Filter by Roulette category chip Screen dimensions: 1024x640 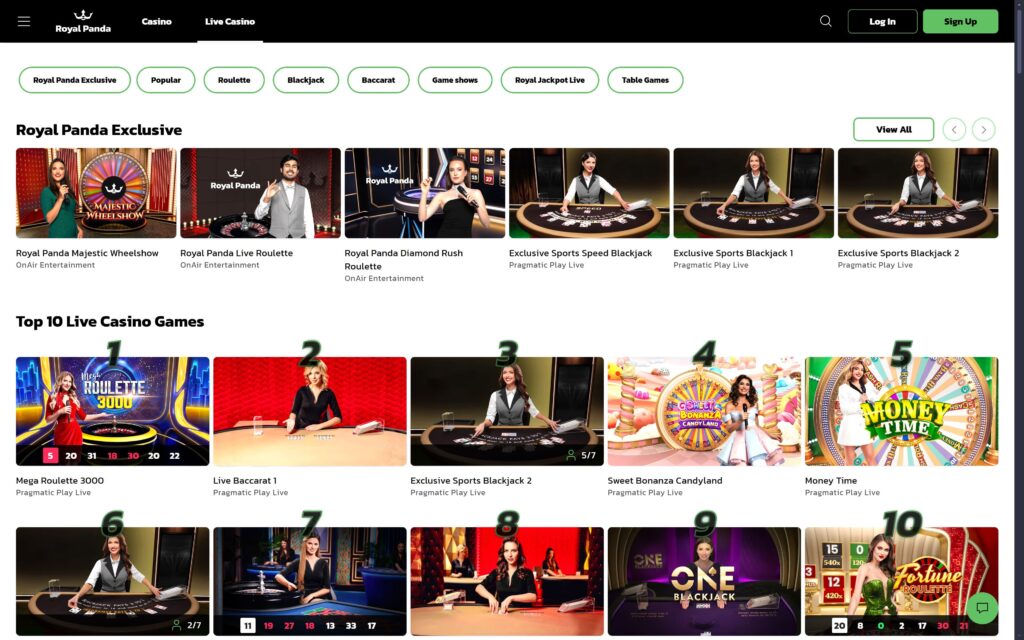click(234, 80)
